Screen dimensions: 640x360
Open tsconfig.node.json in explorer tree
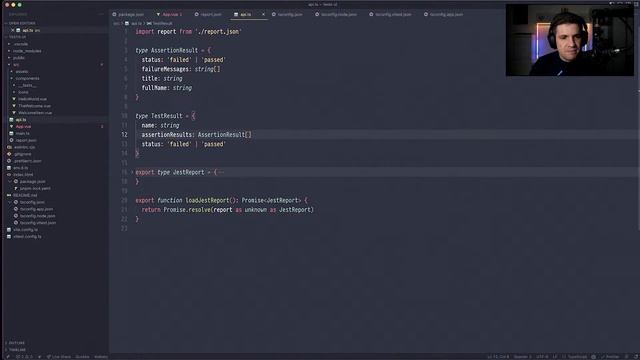(37, 216)
